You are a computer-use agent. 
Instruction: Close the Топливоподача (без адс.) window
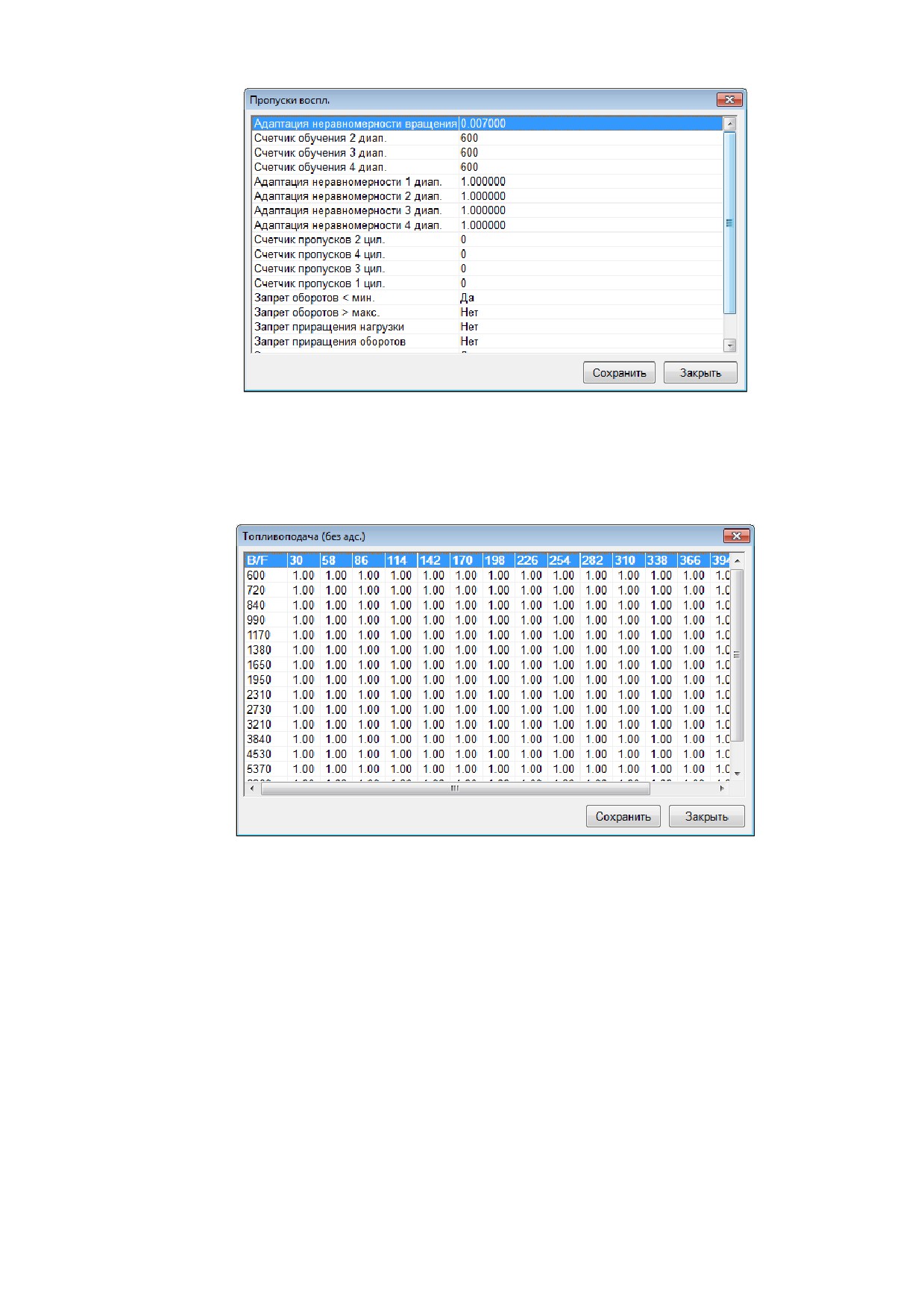736,536
